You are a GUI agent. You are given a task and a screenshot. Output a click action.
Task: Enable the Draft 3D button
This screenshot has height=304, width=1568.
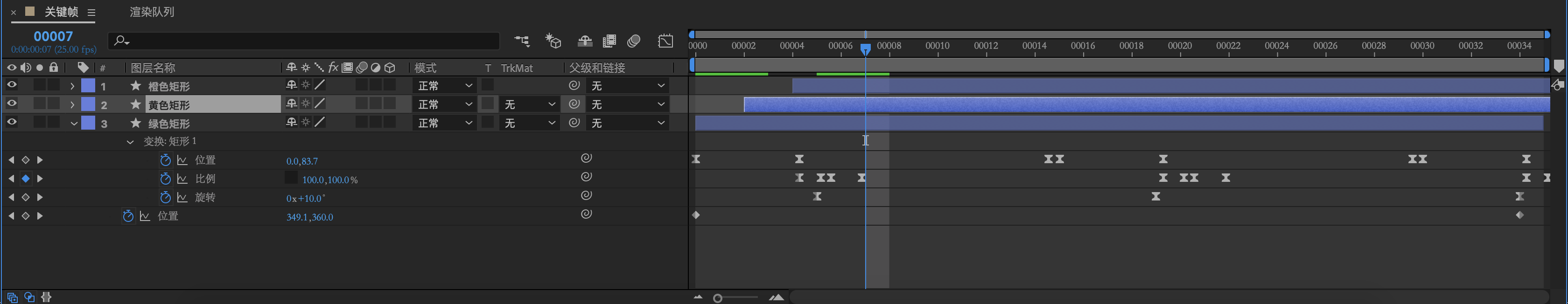click(553, 41)
